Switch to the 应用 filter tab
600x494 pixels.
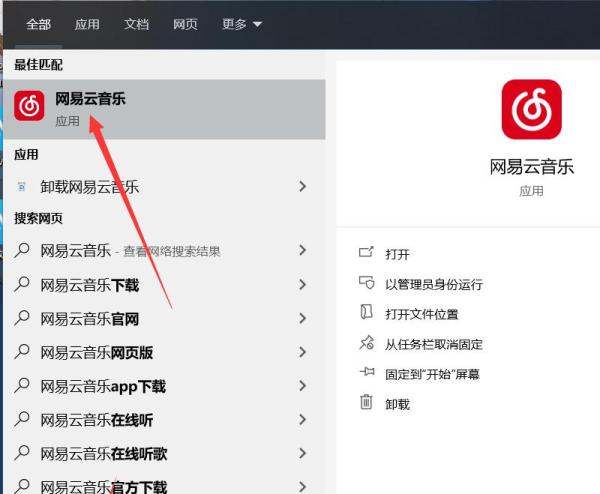pos(87,24)
